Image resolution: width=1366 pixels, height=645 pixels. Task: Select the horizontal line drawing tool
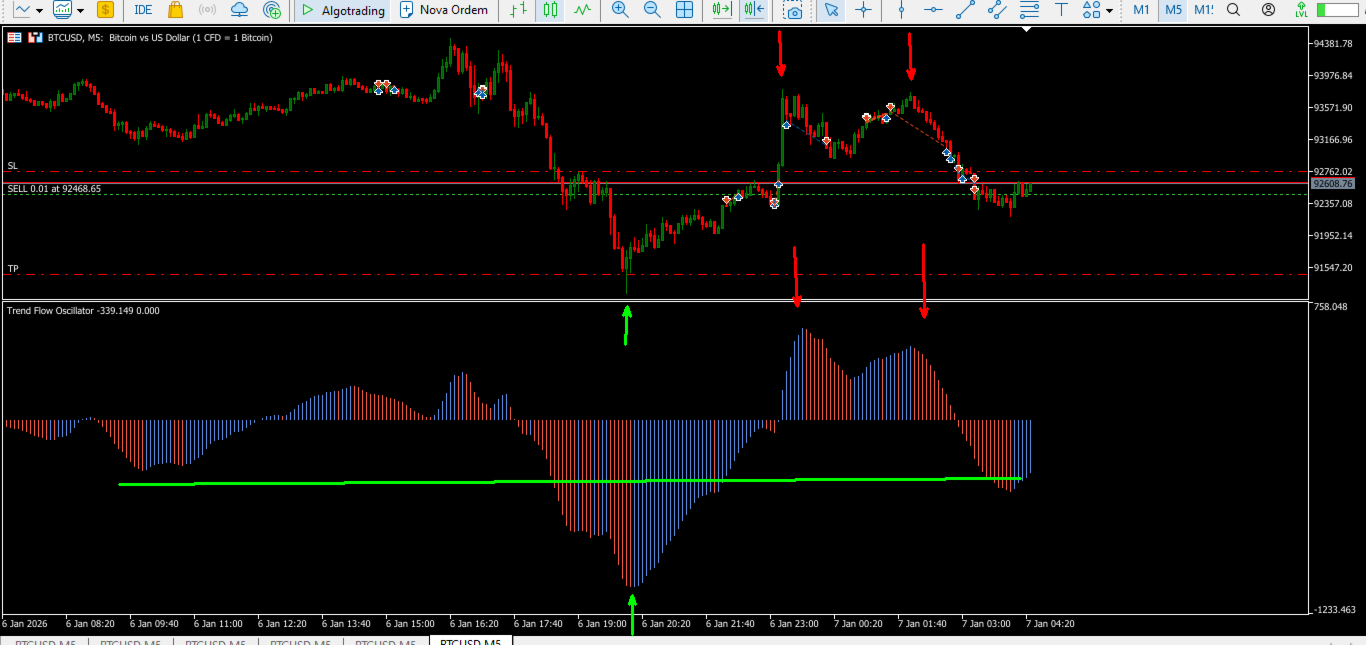click(934, 10)
